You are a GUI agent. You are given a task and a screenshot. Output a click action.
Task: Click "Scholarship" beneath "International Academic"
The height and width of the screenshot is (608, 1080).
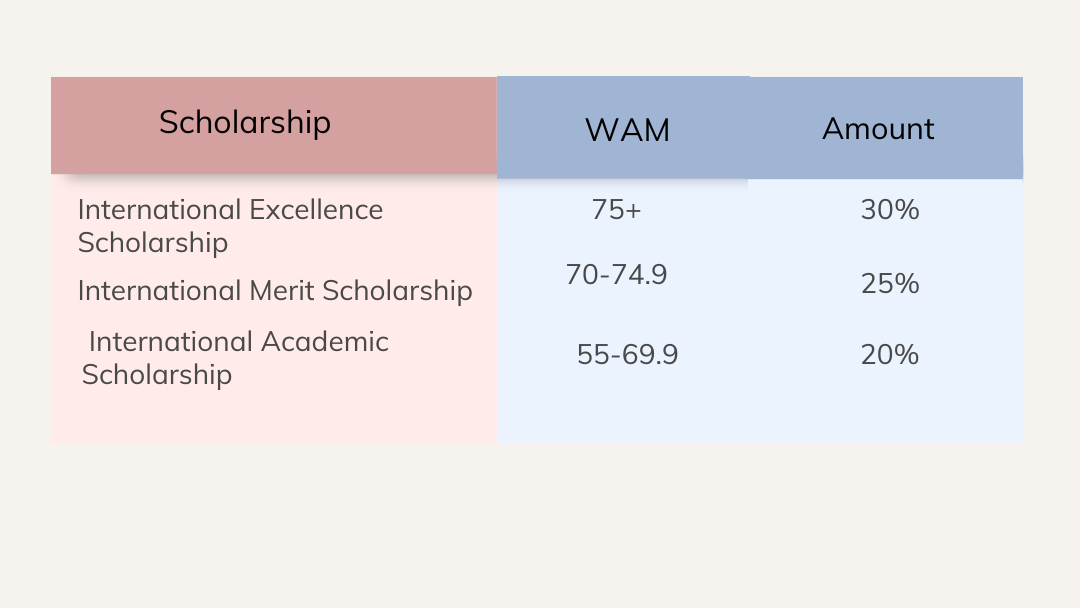pyautogui.click(x=157, y=375)
